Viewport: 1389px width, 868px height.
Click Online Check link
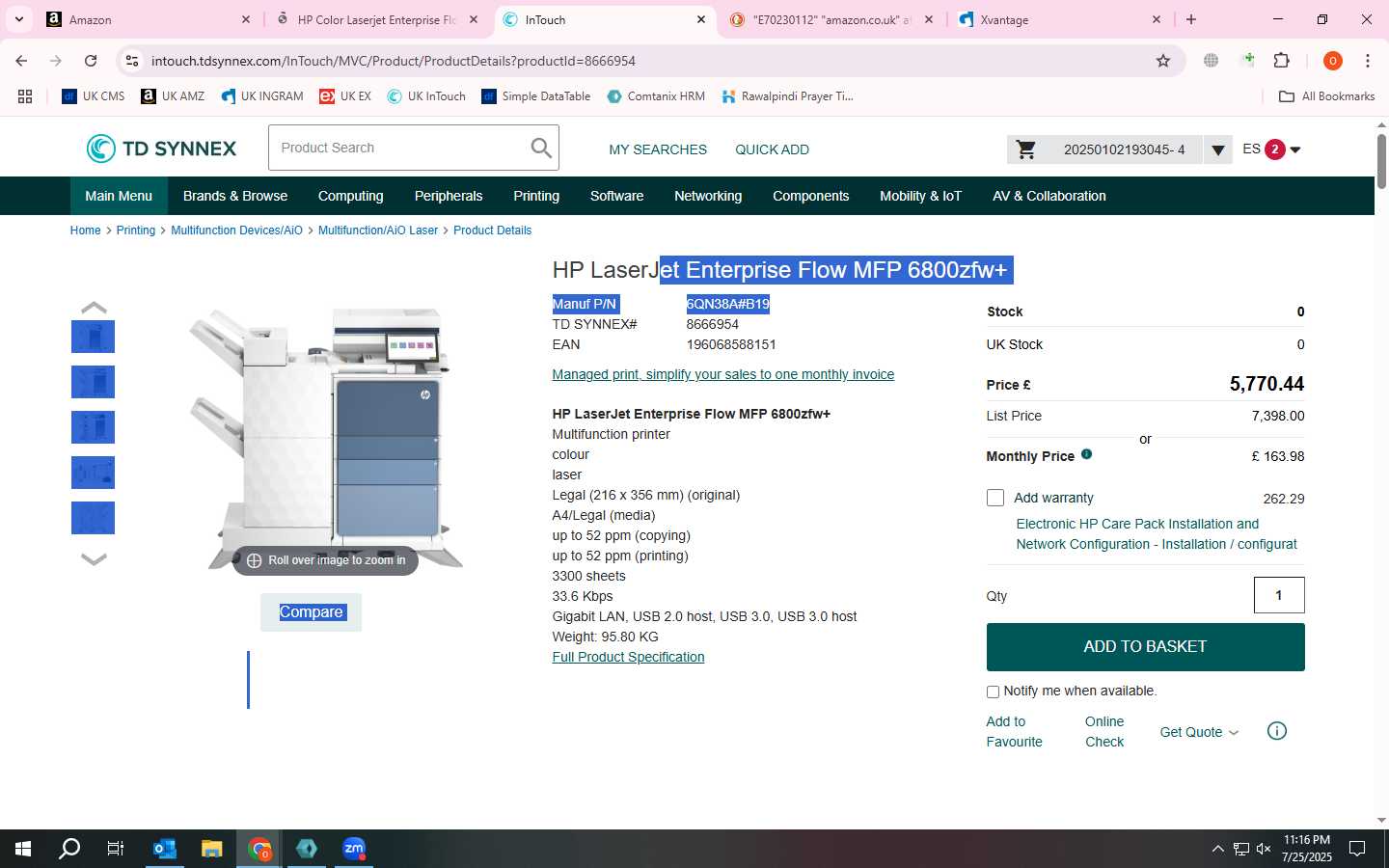click(x=1104, y=732)
